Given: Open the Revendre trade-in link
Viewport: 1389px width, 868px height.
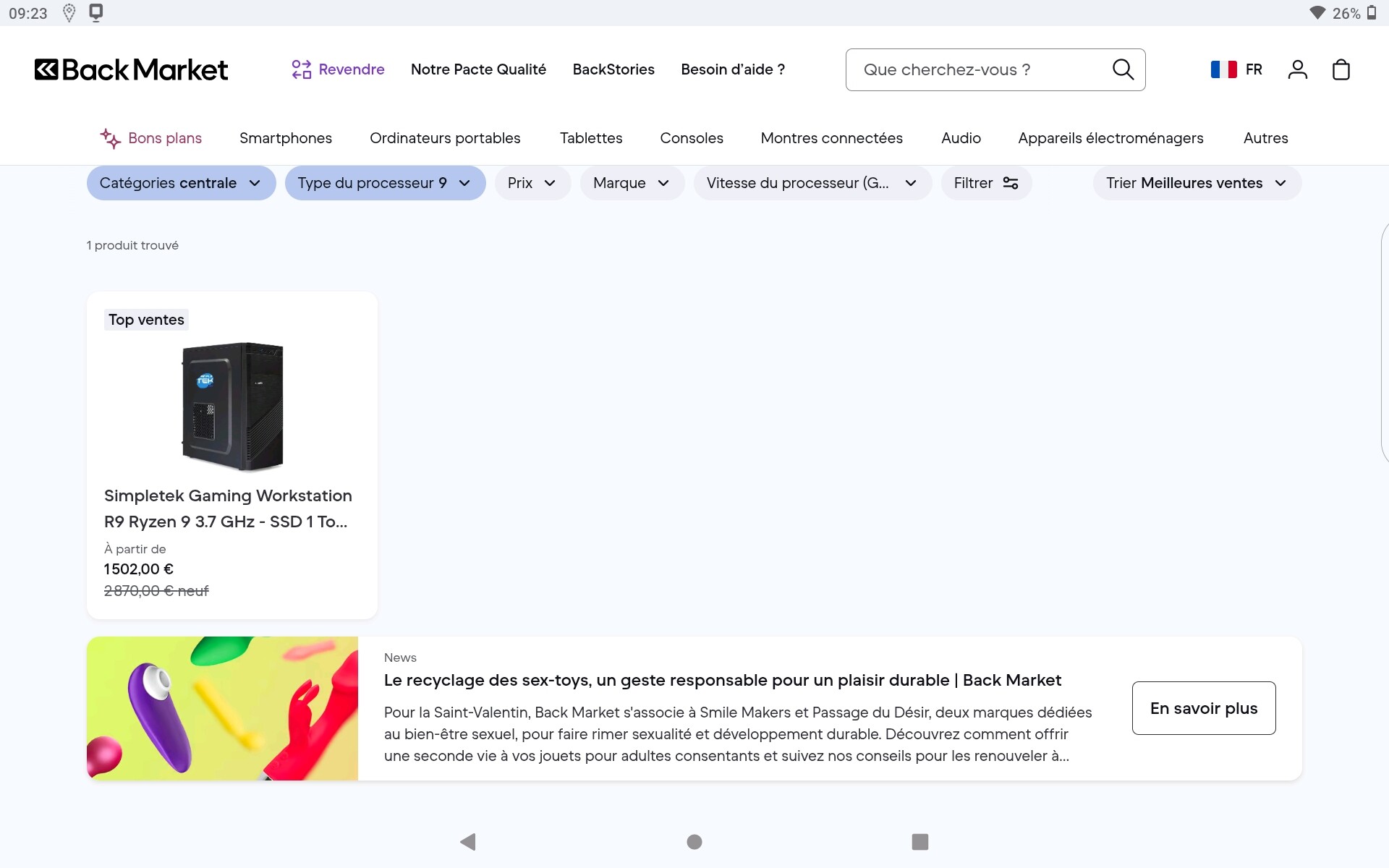Looking at the screenshot, I should (338, 69).
